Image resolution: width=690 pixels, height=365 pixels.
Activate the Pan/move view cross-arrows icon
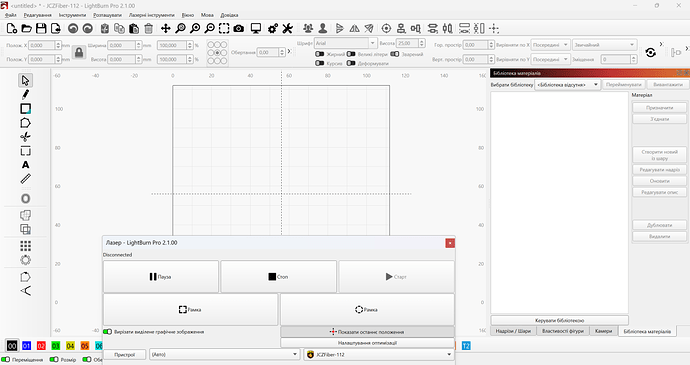pyautogui.click(x=165, y=29)
